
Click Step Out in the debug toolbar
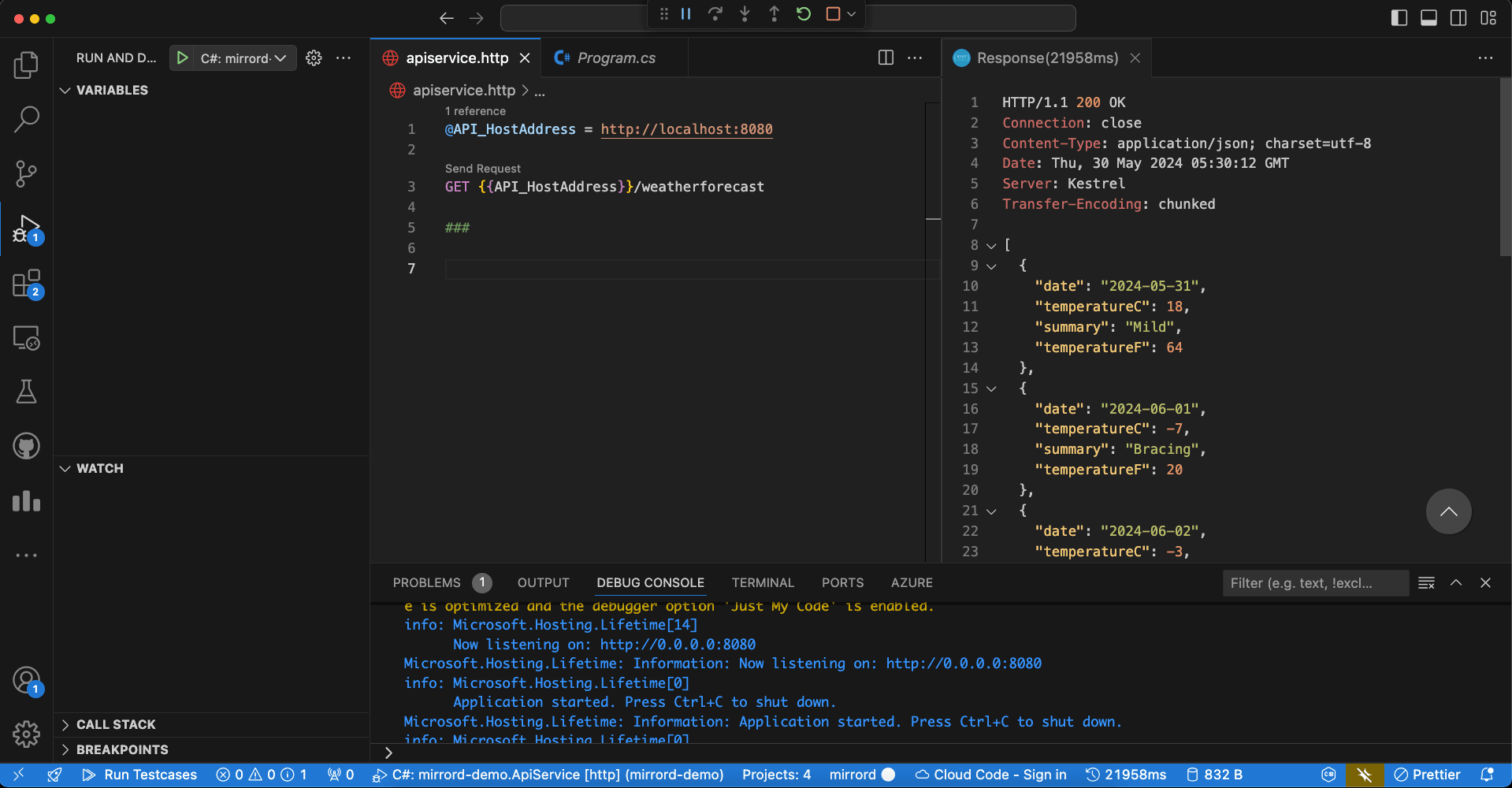point(774,14)
